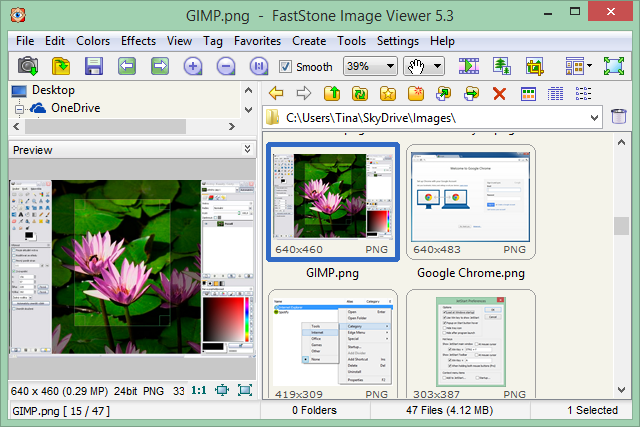Click the Save As floppy disk icon
This screenshot has width=640, height=427.
(94, 67)
